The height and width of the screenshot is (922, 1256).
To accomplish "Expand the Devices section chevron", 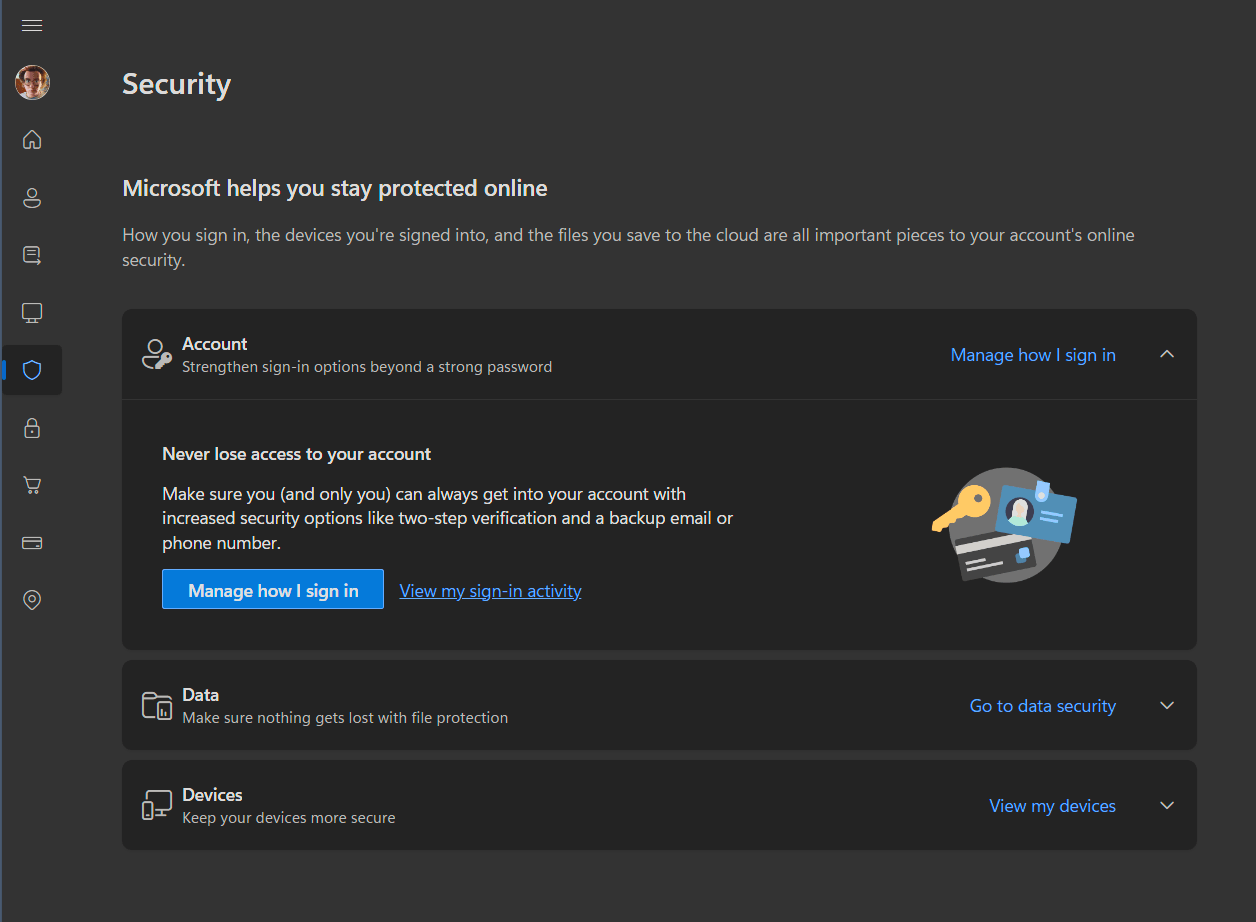I will coord(1166,806).
